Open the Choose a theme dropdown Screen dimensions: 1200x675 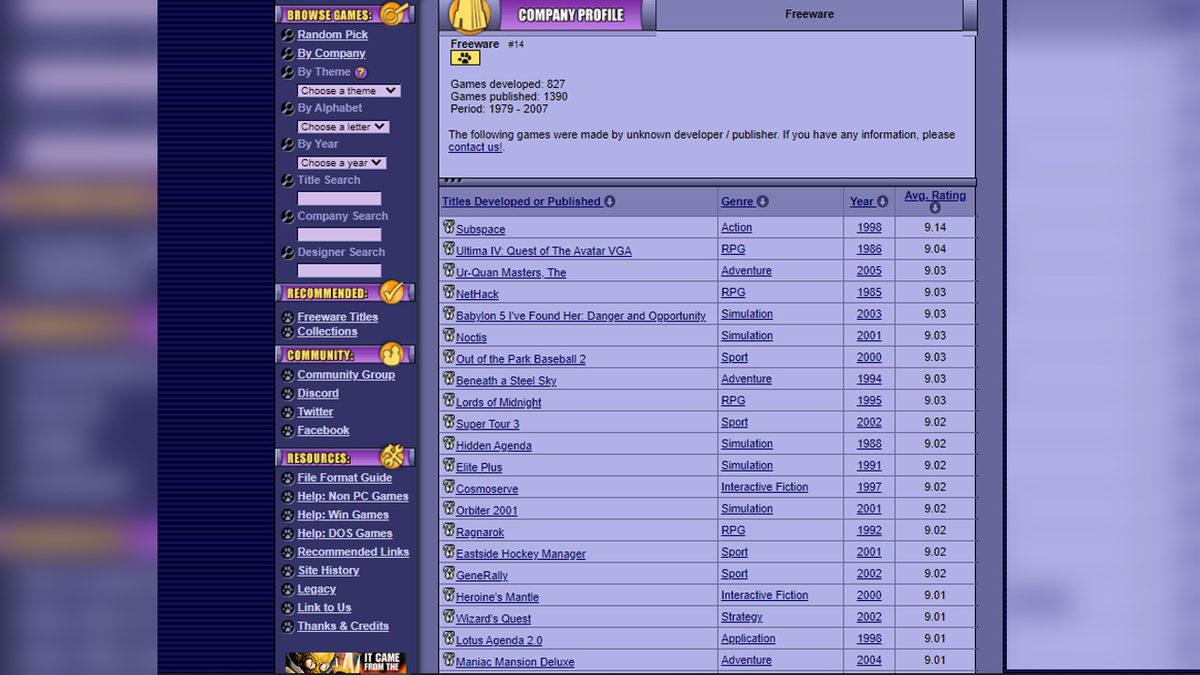coord(349,91)
